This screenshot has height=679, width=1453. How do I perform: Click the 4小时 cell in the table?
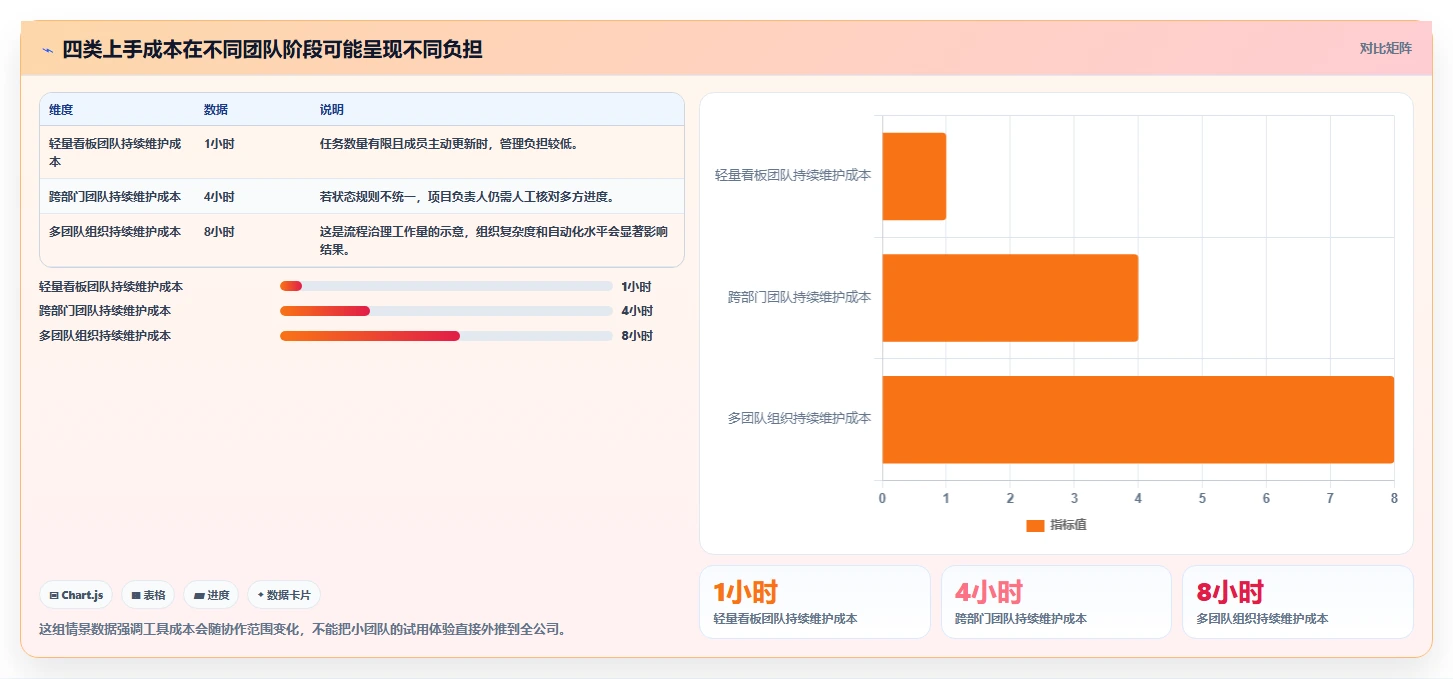pyautogui.click(x=219, y=196)
